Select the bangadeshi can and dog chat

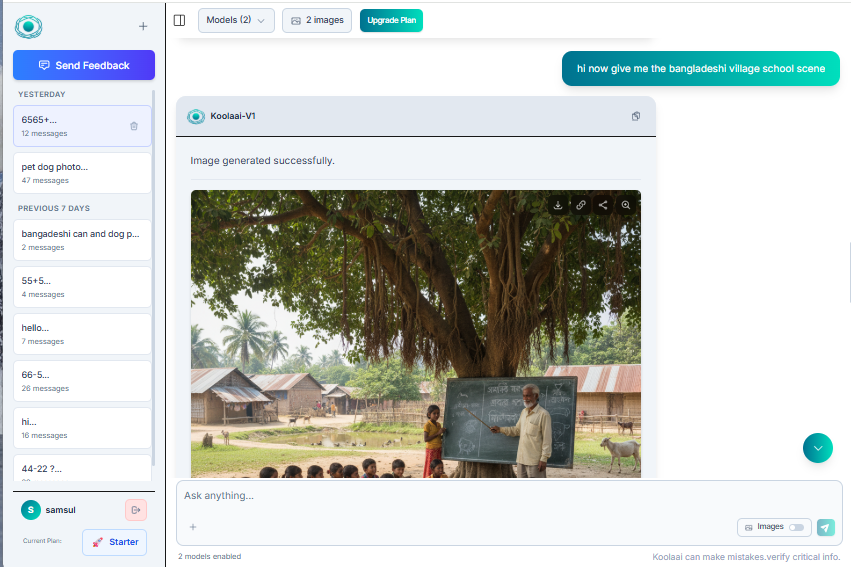click(x=82, y=239)
